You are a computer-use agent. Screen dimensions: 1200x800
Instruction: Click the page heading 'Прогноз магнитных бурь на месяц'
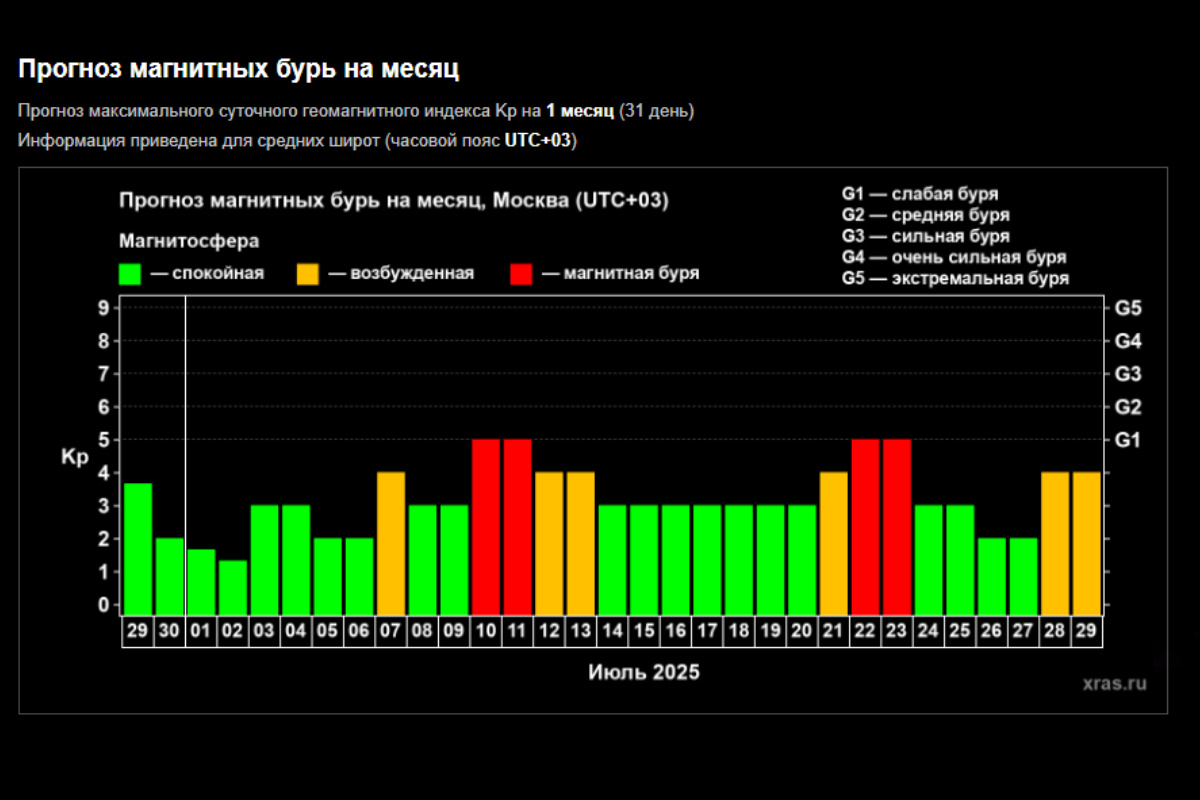click(239, 69)
